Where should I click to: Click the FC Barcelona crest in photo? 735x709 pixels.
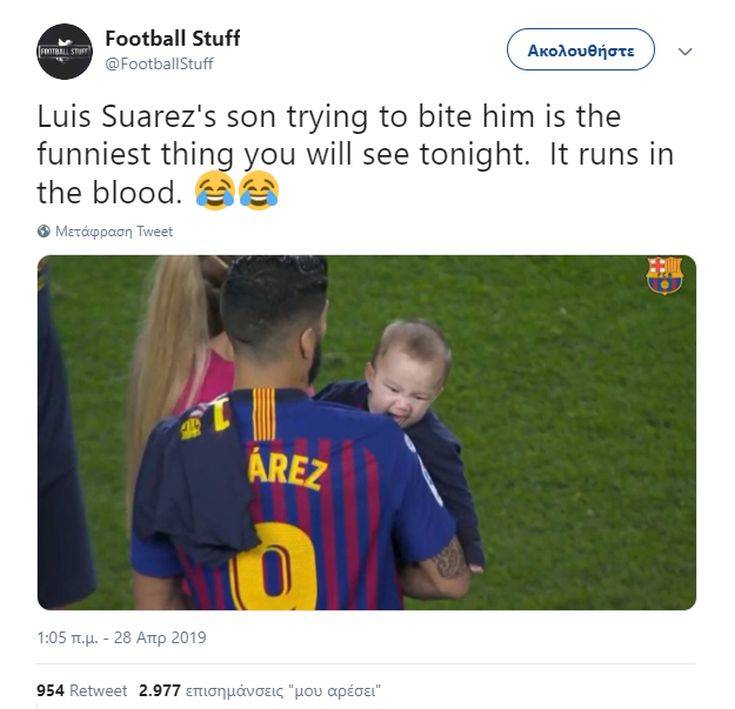click(664, 275)
